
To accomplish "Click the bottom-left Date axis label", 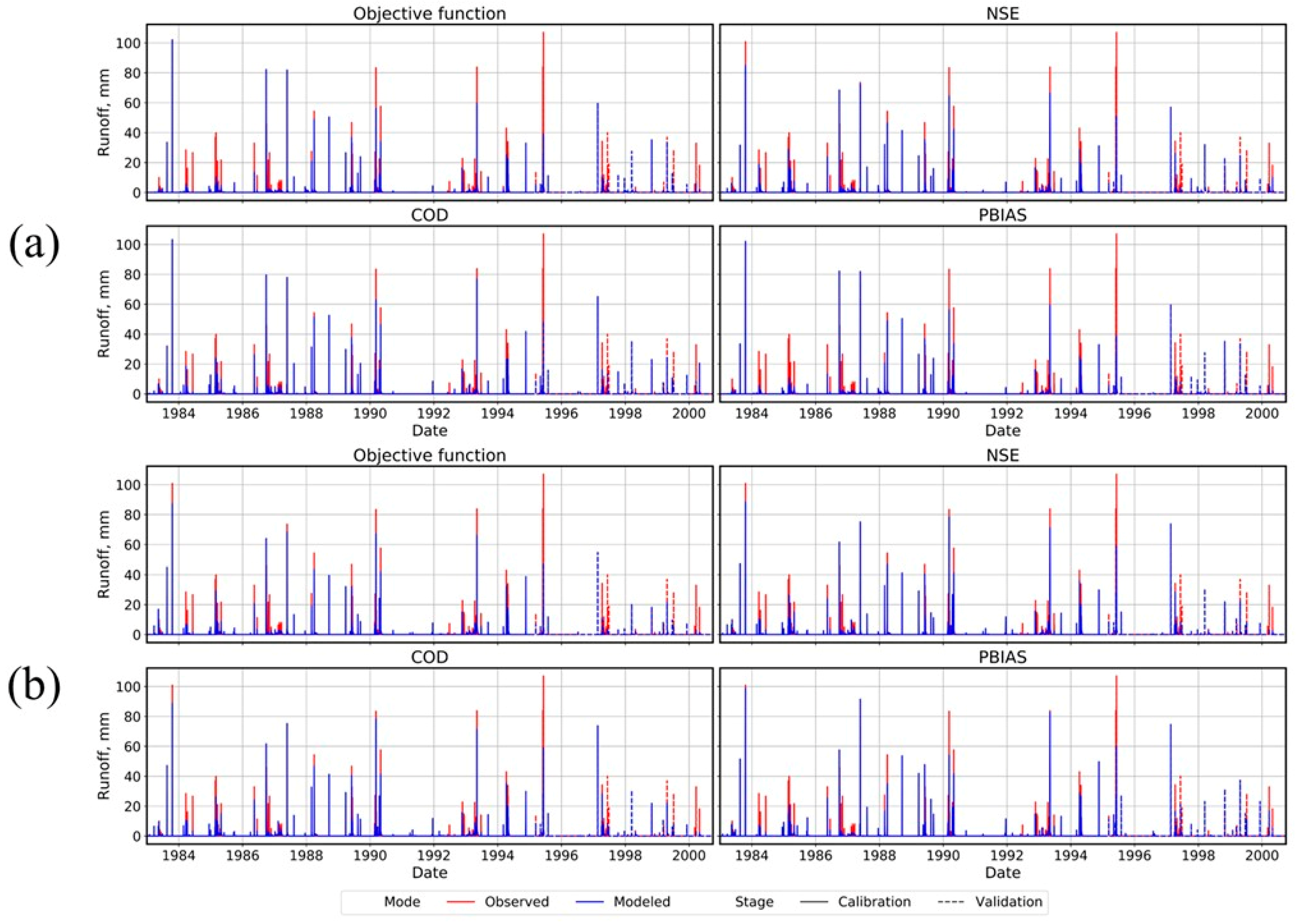I will (429, 872).
